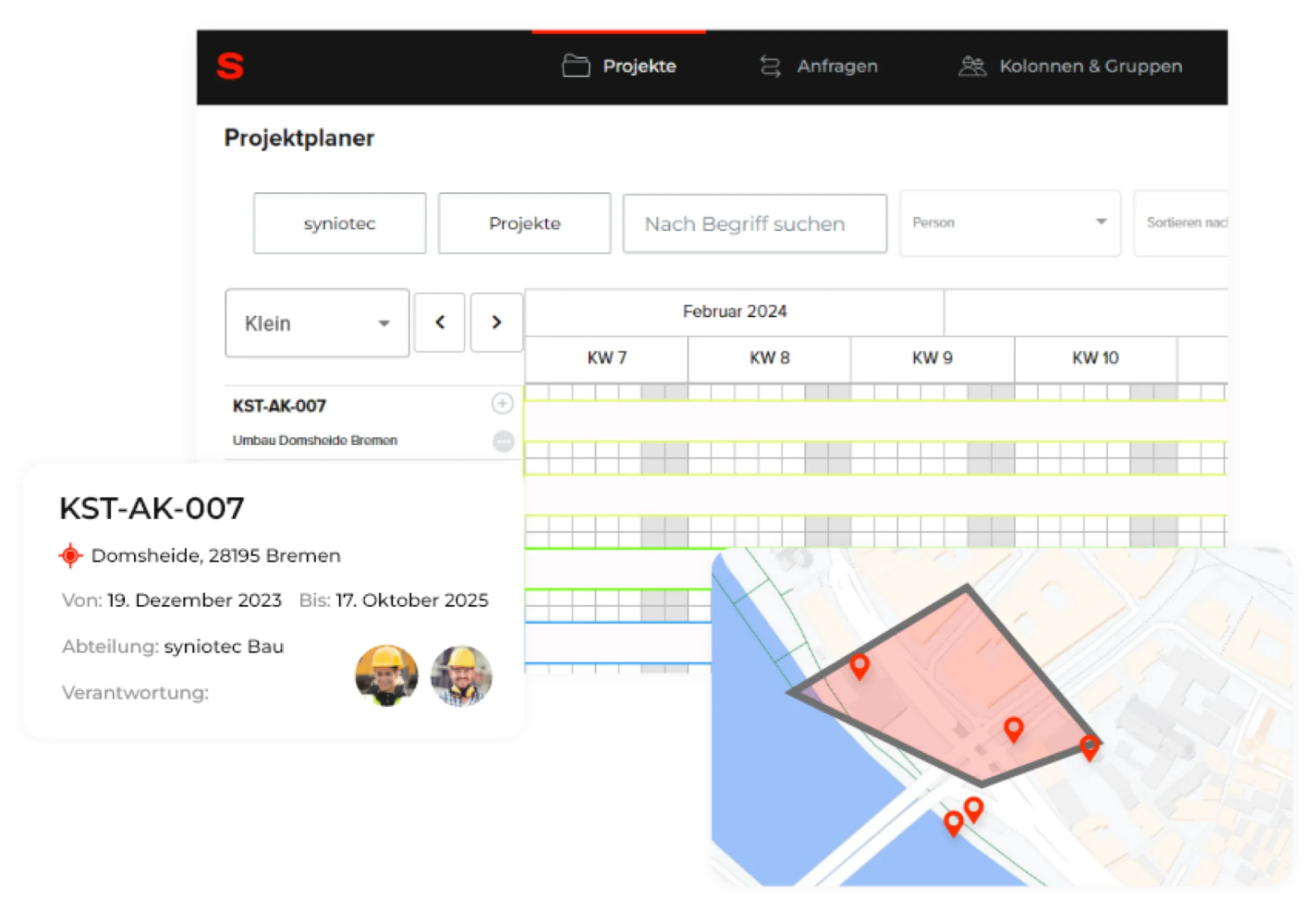Screen dimensions: 1316x910
Task: Navigate to the previous time period
Action: [x=439, y=322]
